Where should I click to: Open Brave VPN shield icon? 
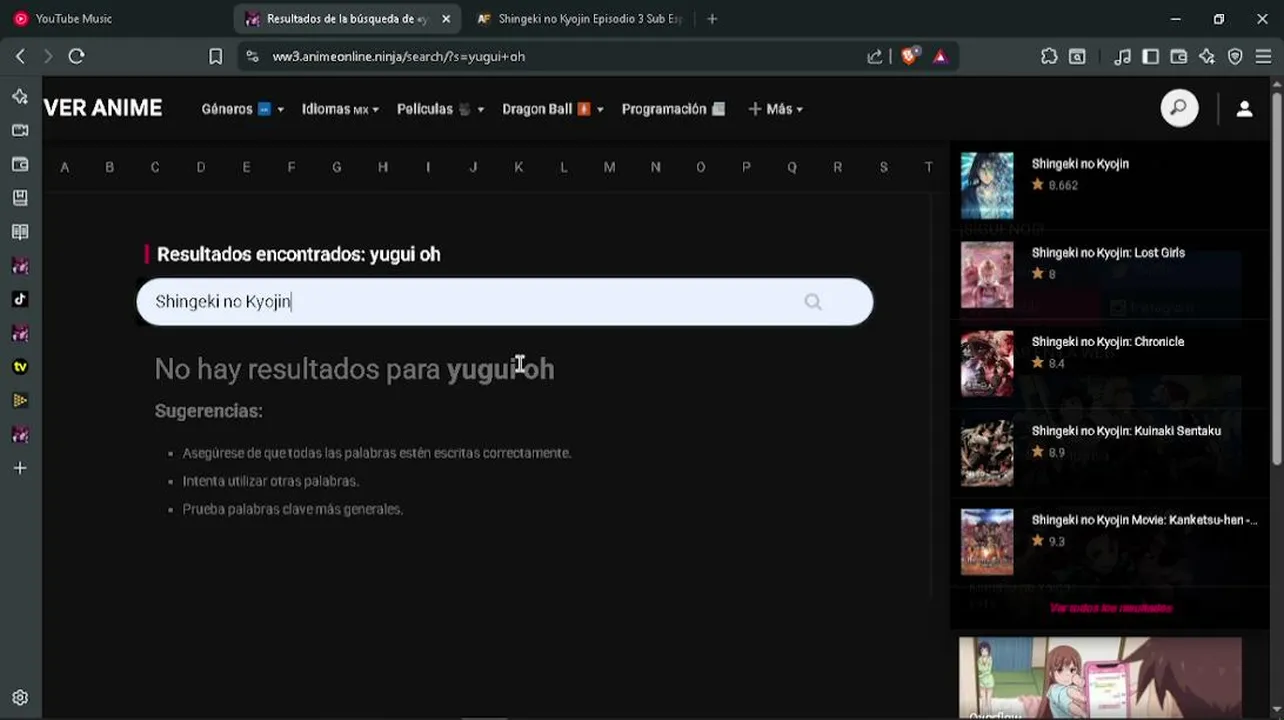point(1235,57)
